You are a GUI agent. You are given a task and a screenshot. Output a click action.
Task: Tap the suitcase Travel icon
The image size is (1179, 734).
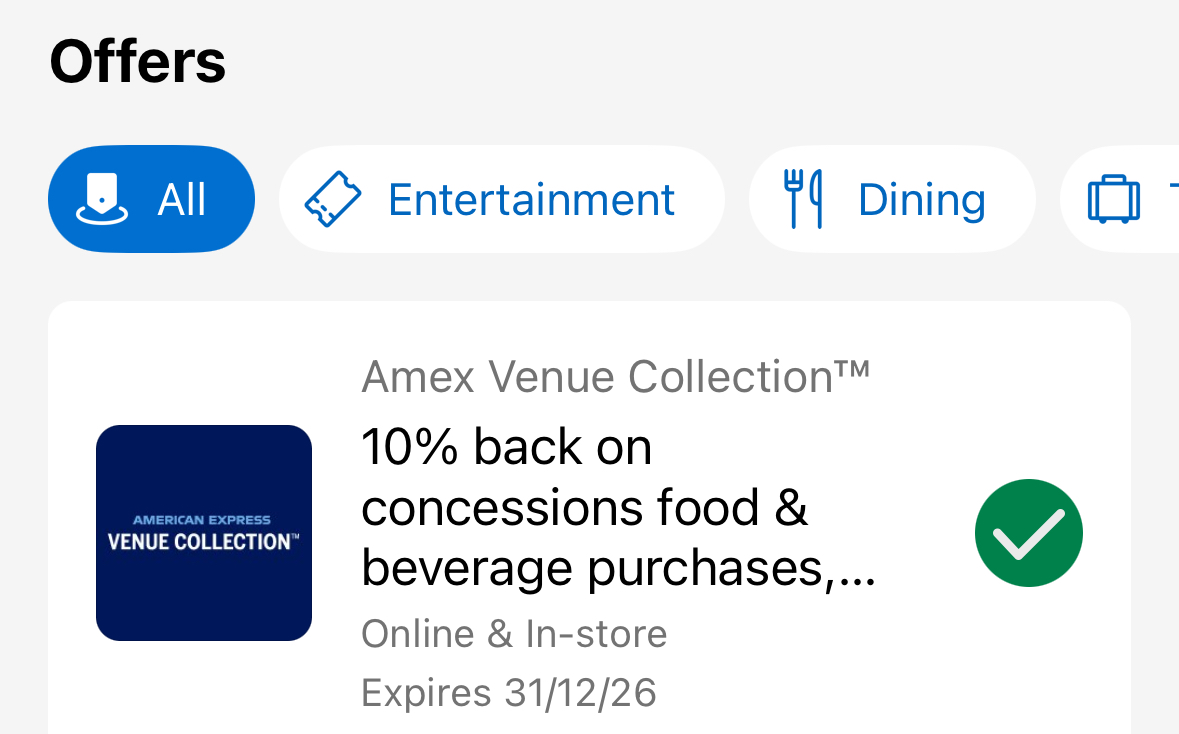(1114, 199)
